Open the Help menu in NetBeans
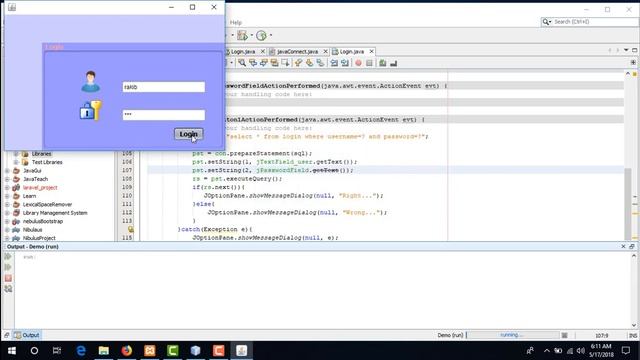The width and height of the screenshot is (640, 360). click(236, 22)
